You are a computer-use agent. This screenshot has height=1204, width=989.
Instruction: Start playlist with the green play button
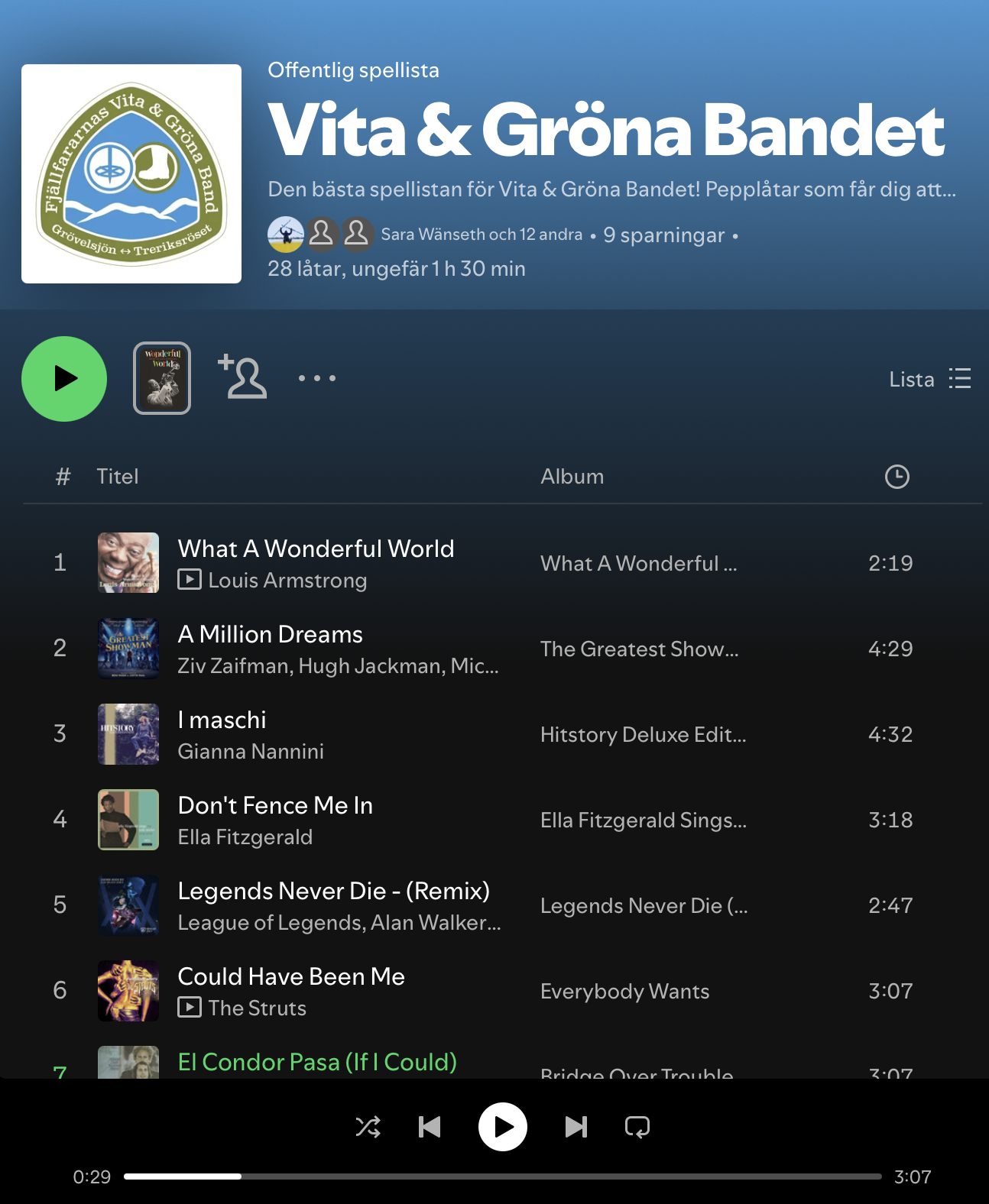click(64, 379)
